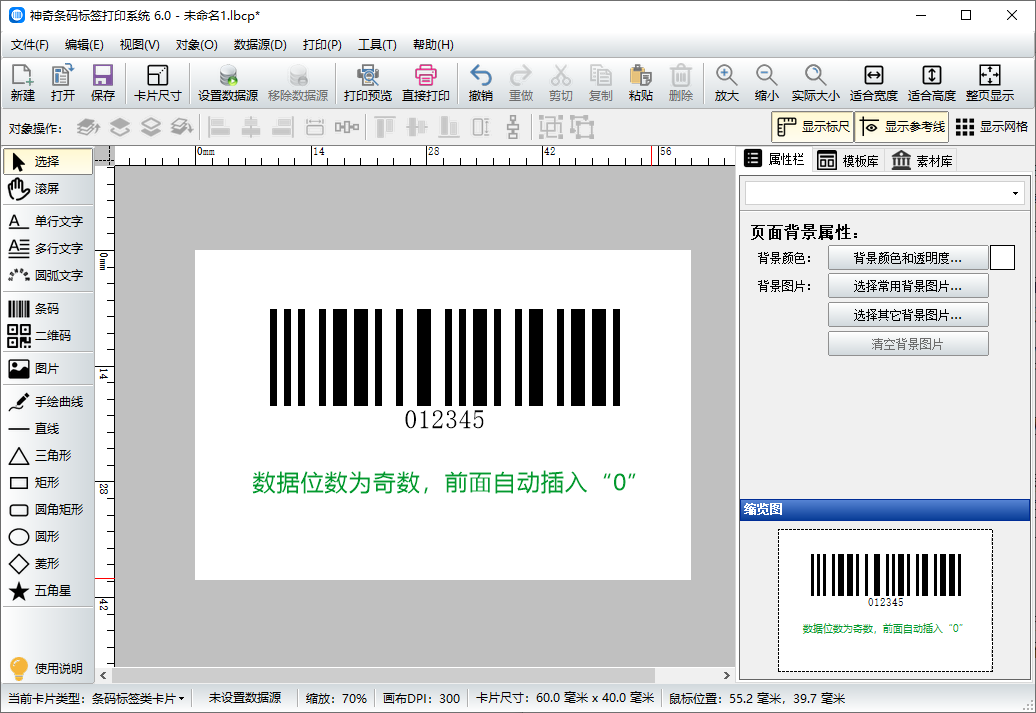Image resolution: width=1036 pixels, height=713 pixels.
Task: Select the 矩形 rectangle tool
Action: point(48,482)
